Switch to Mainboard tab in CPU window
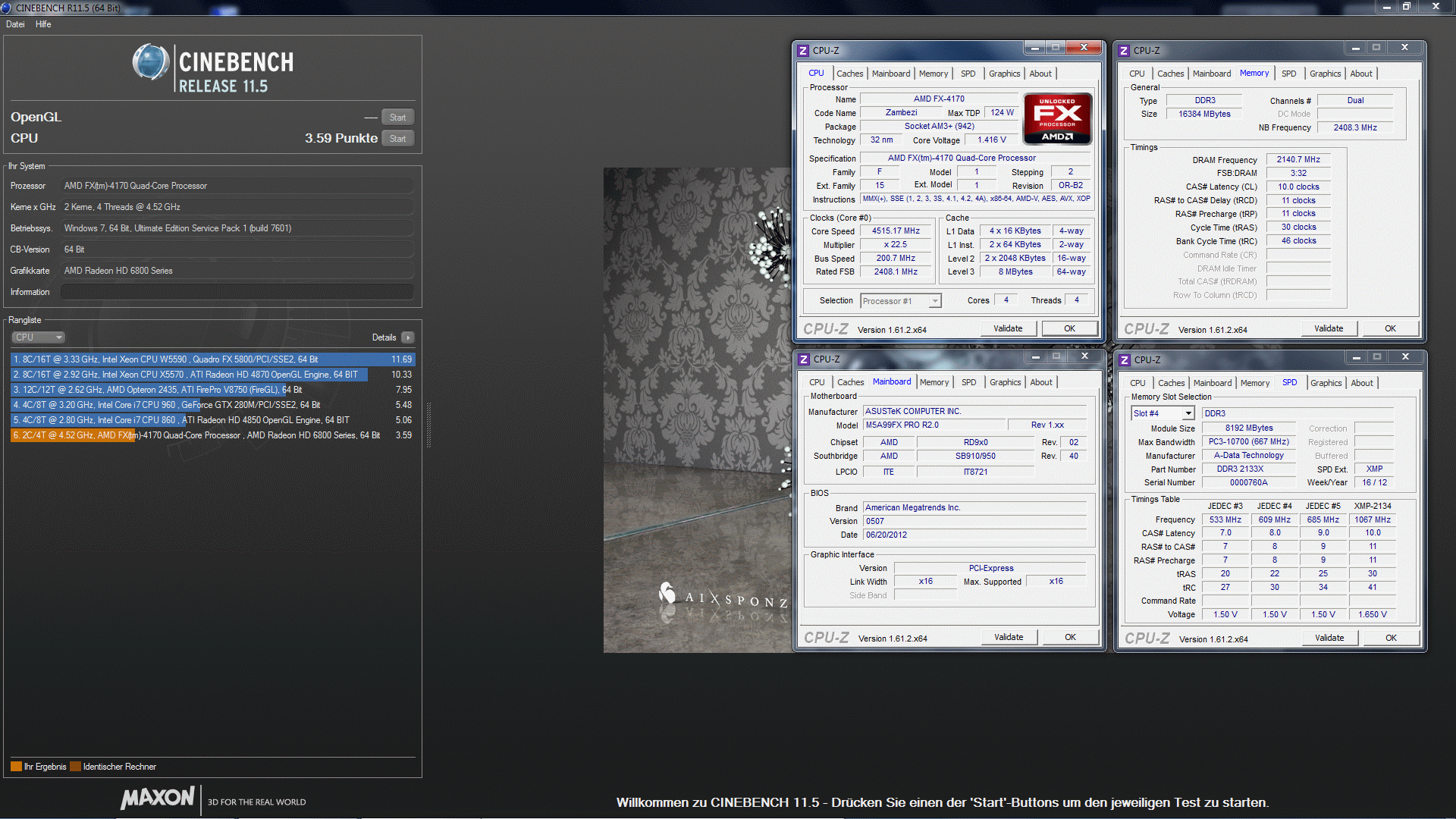 coord(891,74)
